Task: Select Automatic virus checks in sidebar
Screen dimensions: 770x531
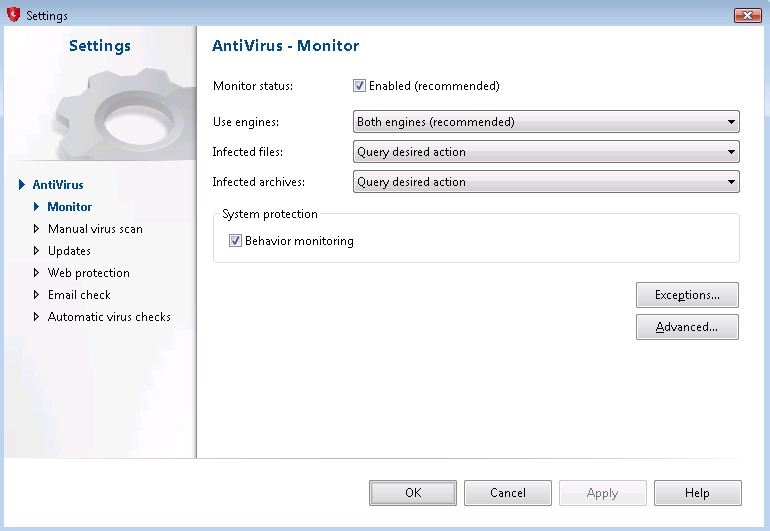Action: [109, 317]
